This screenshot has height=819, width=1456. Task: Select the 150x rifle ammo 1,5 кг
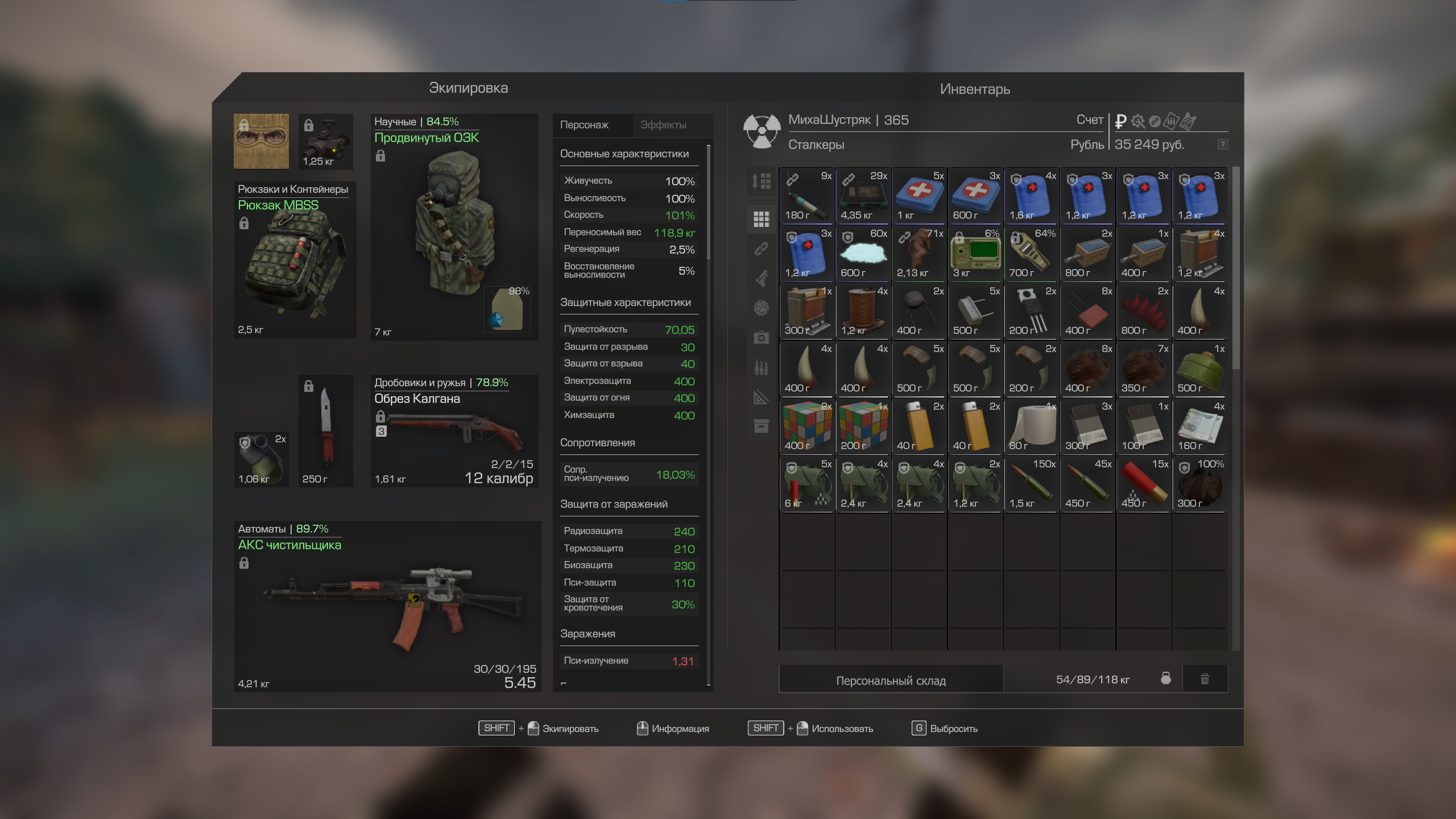tap(1032, 484)
